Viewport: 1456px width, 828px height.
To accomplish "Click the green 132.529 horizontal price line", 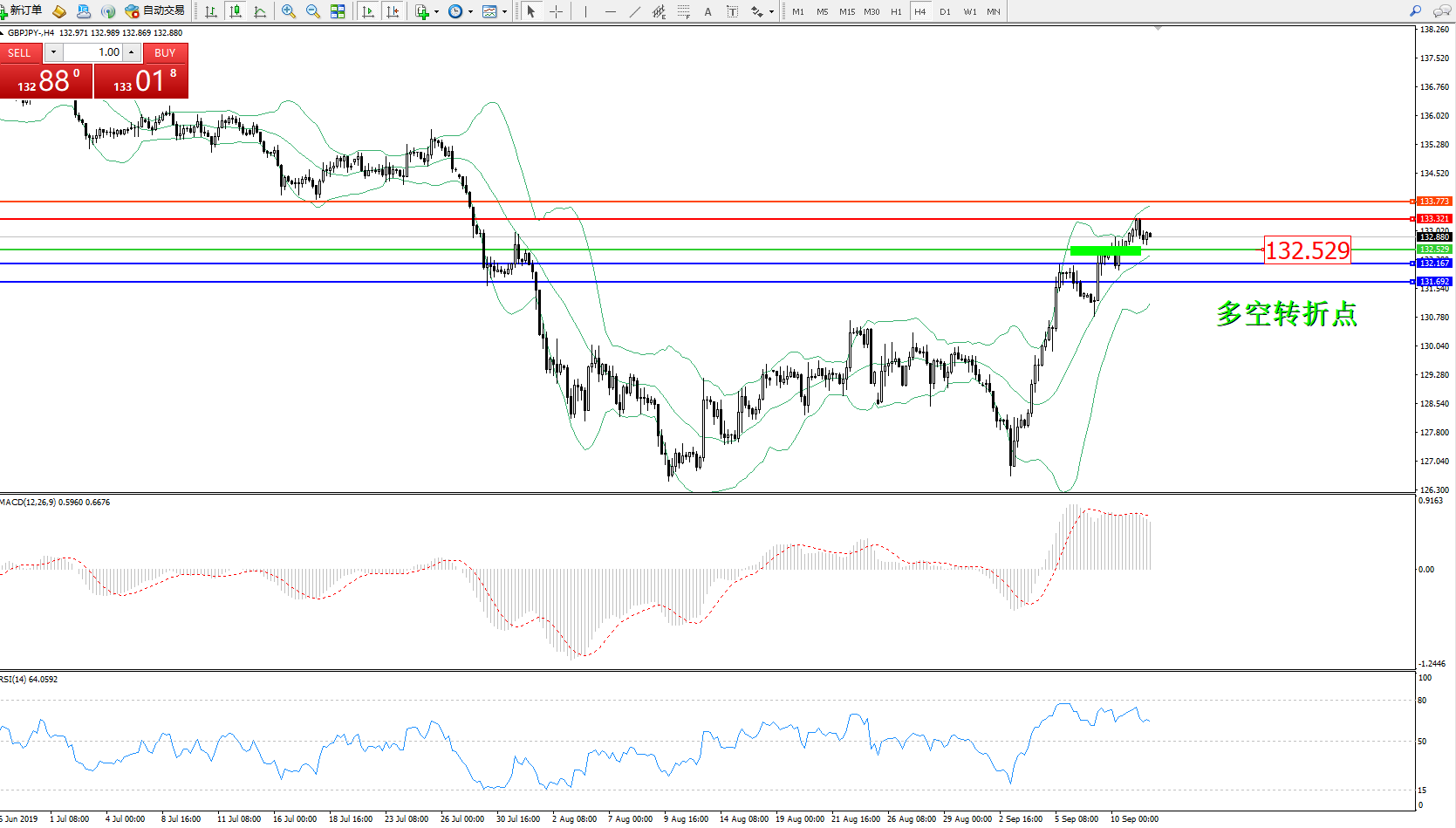I will pyautogui.click(x=698, y=250).
